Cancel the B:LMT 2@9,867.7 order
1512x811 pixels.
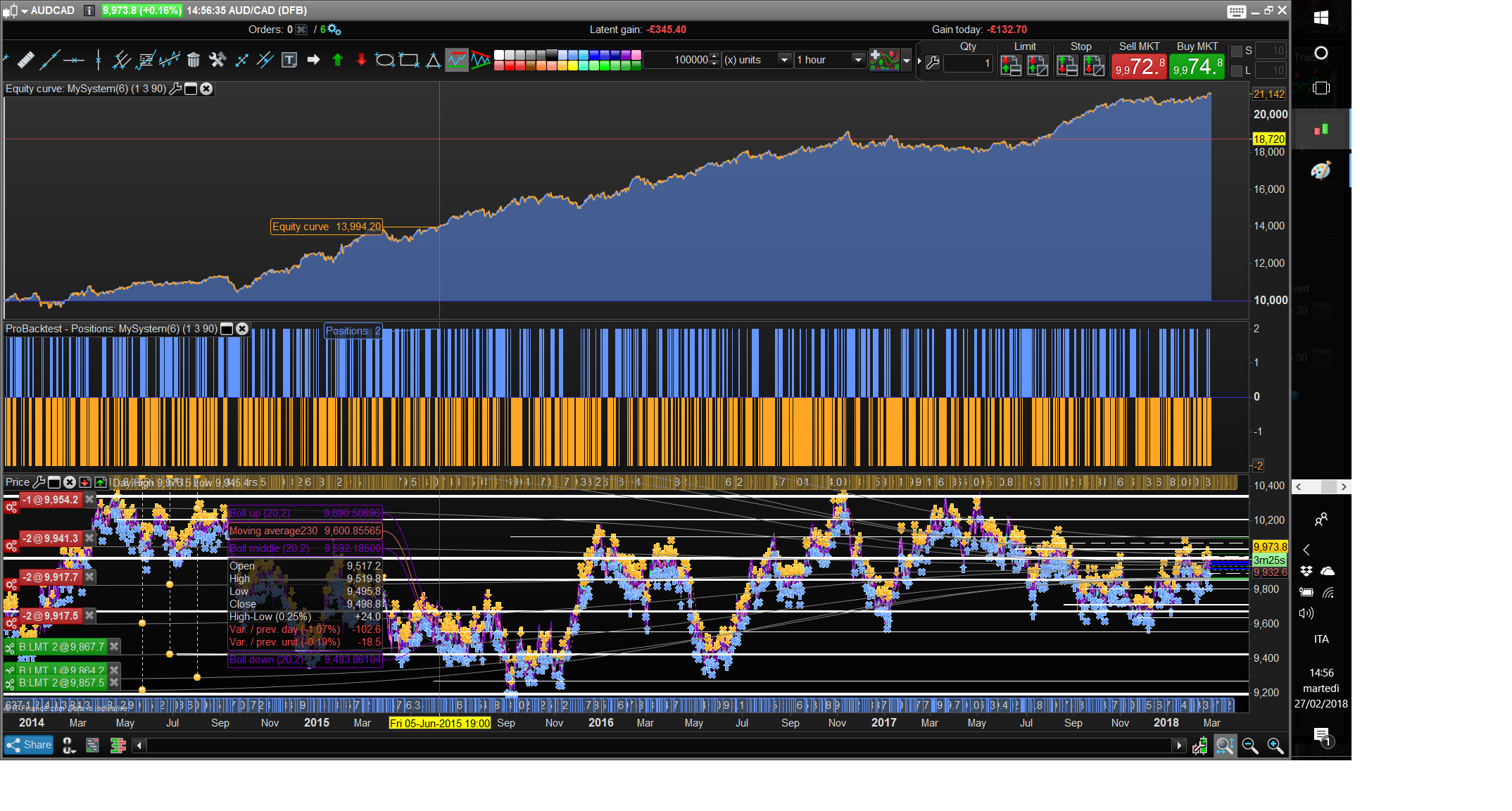[114, 646]
